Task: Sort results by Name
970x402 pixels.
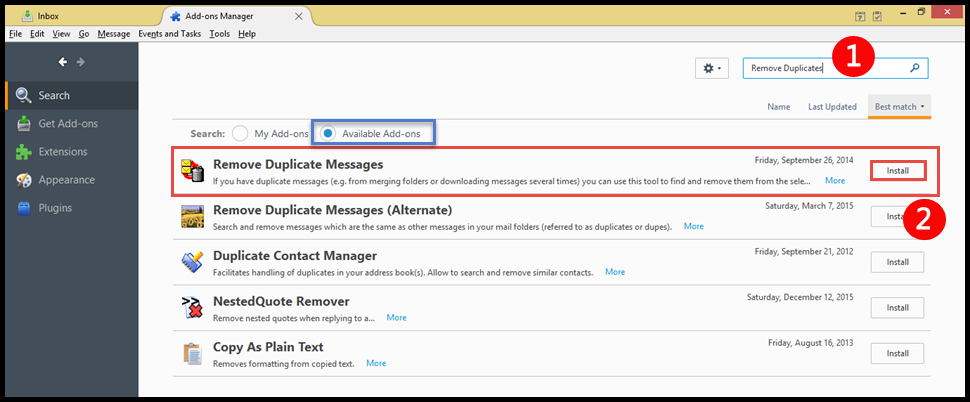Action: pyautogui.click(x=778, y=106)
